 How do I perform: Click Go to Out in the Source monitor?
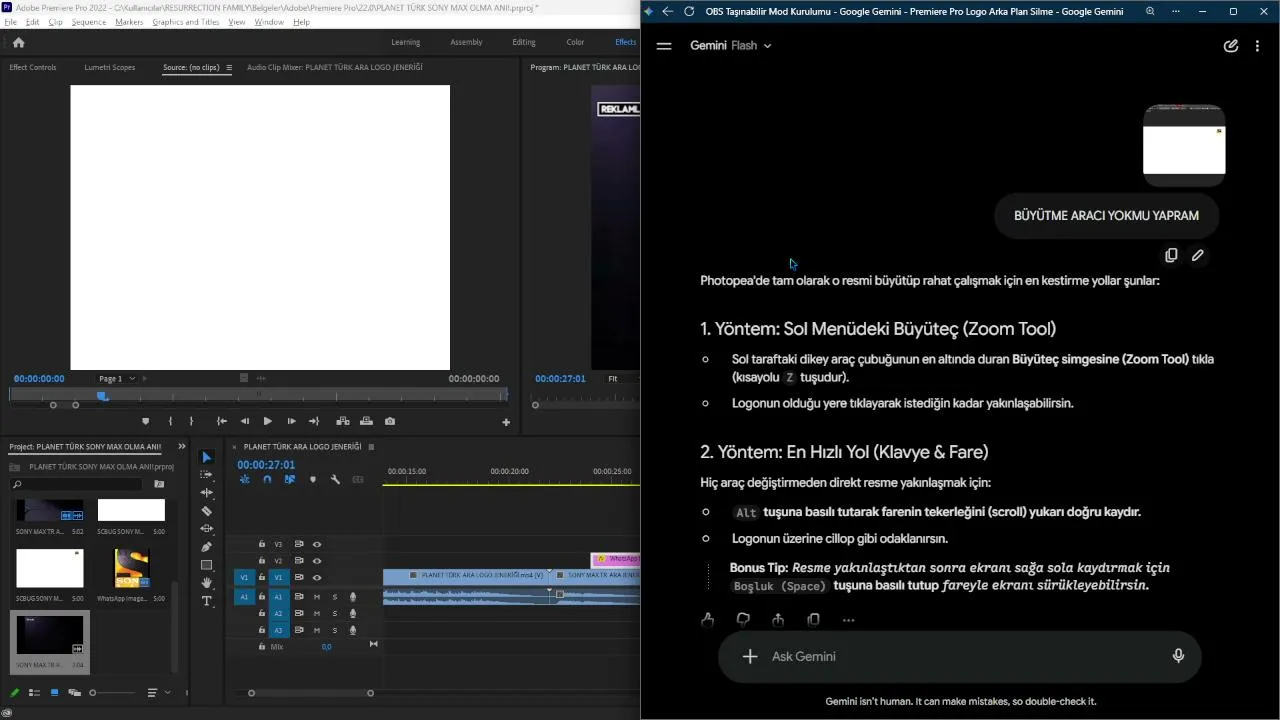314,422
